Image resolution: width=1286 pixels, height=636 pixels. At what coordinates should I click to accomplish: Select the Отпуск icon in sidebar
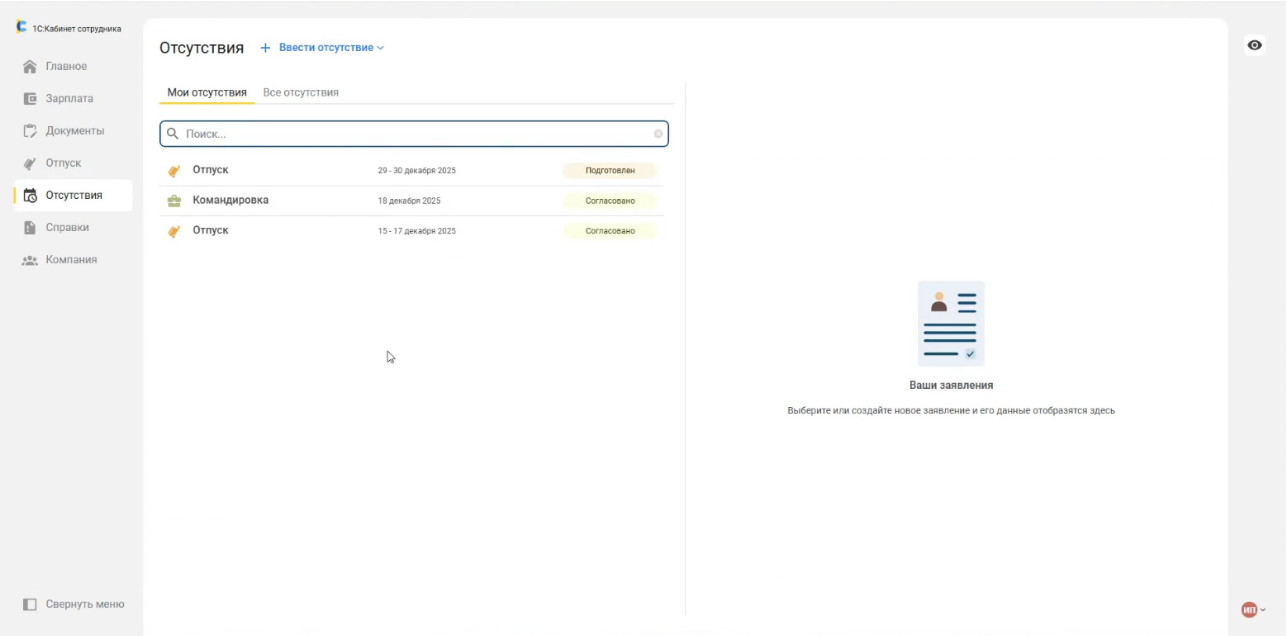(x=30, y=163)
